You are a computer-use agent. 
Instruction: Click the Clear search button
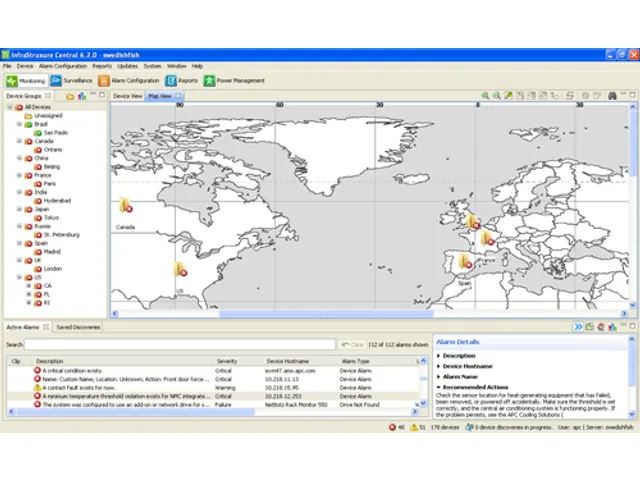[x=352, y=344]
